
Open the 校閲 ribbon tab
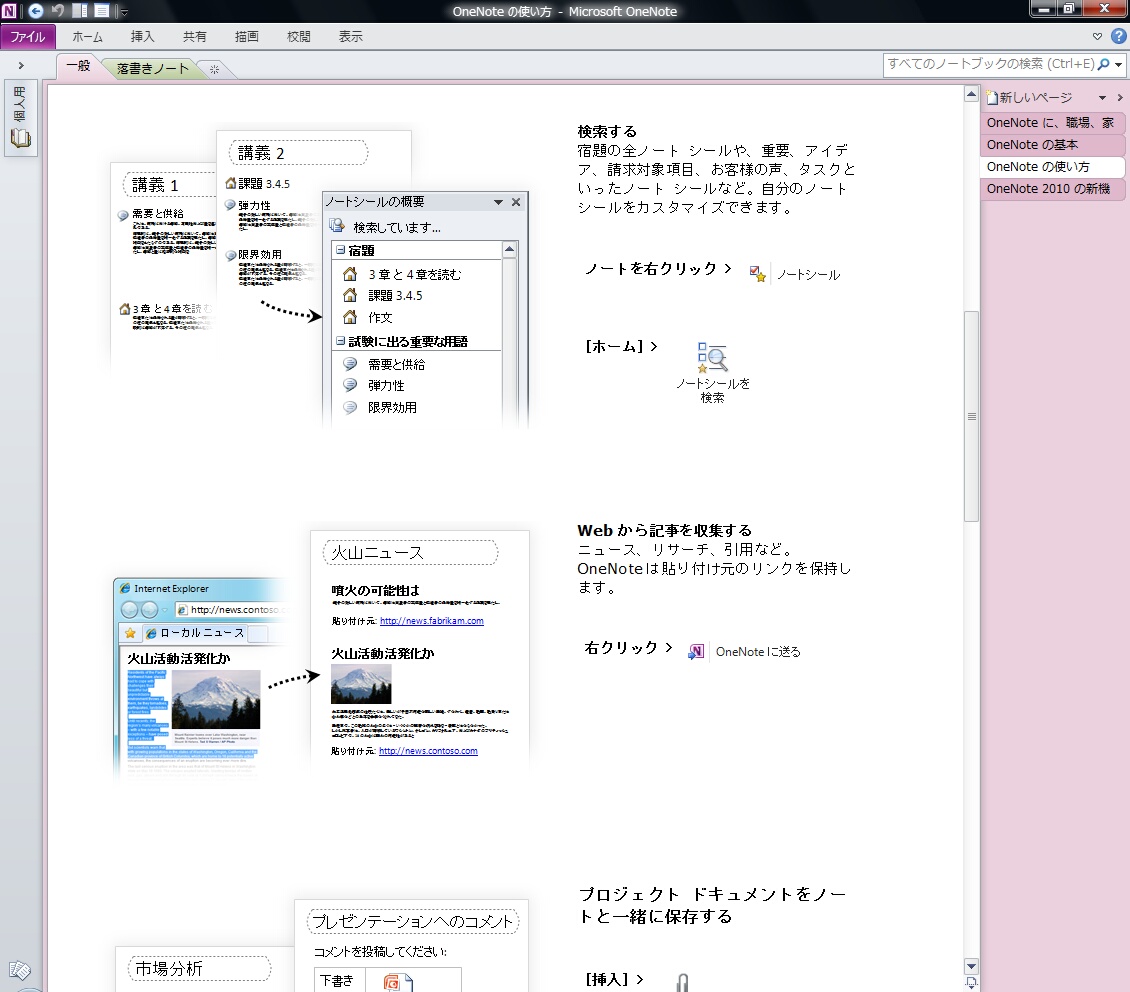coord(298,37)
